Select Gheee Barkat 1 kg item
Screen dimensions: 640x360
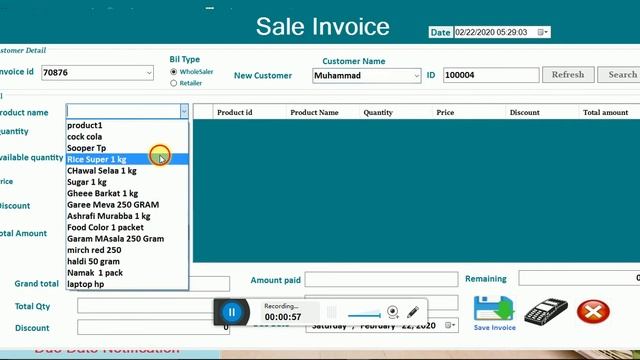click(127, 193)
